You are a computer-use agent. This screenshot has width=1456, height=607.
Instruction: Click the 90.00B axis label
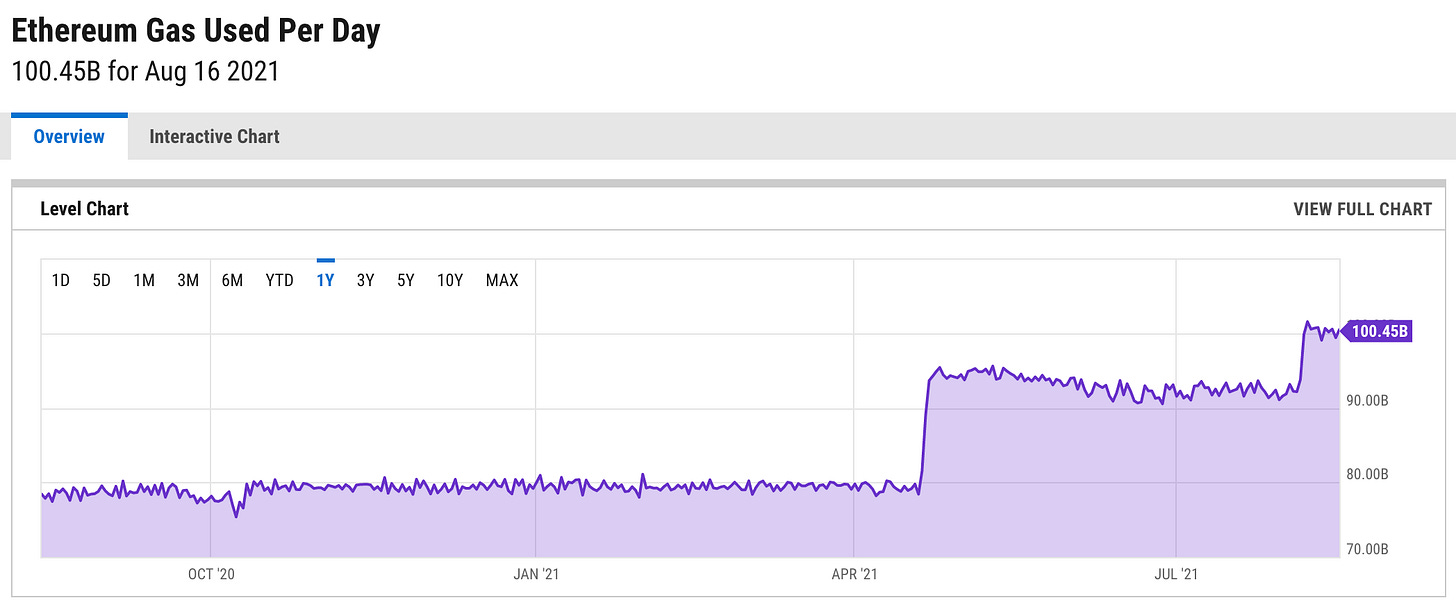pos(1367,400)
